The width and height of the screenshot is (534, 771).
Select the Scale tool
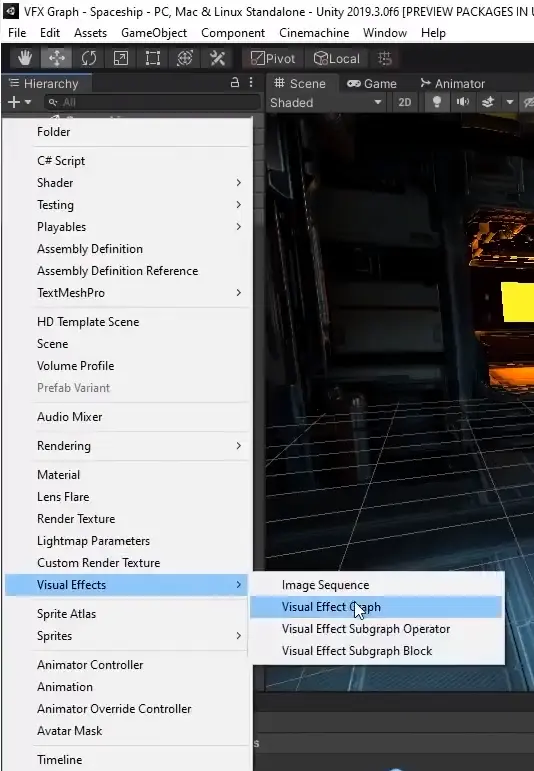coord(121,59)
